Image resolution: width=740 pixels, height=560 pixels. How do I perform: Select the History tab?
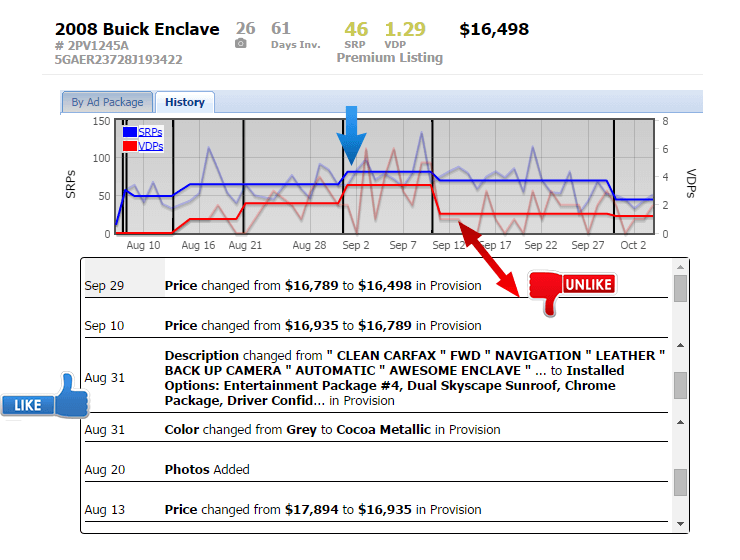coord(185,102)
